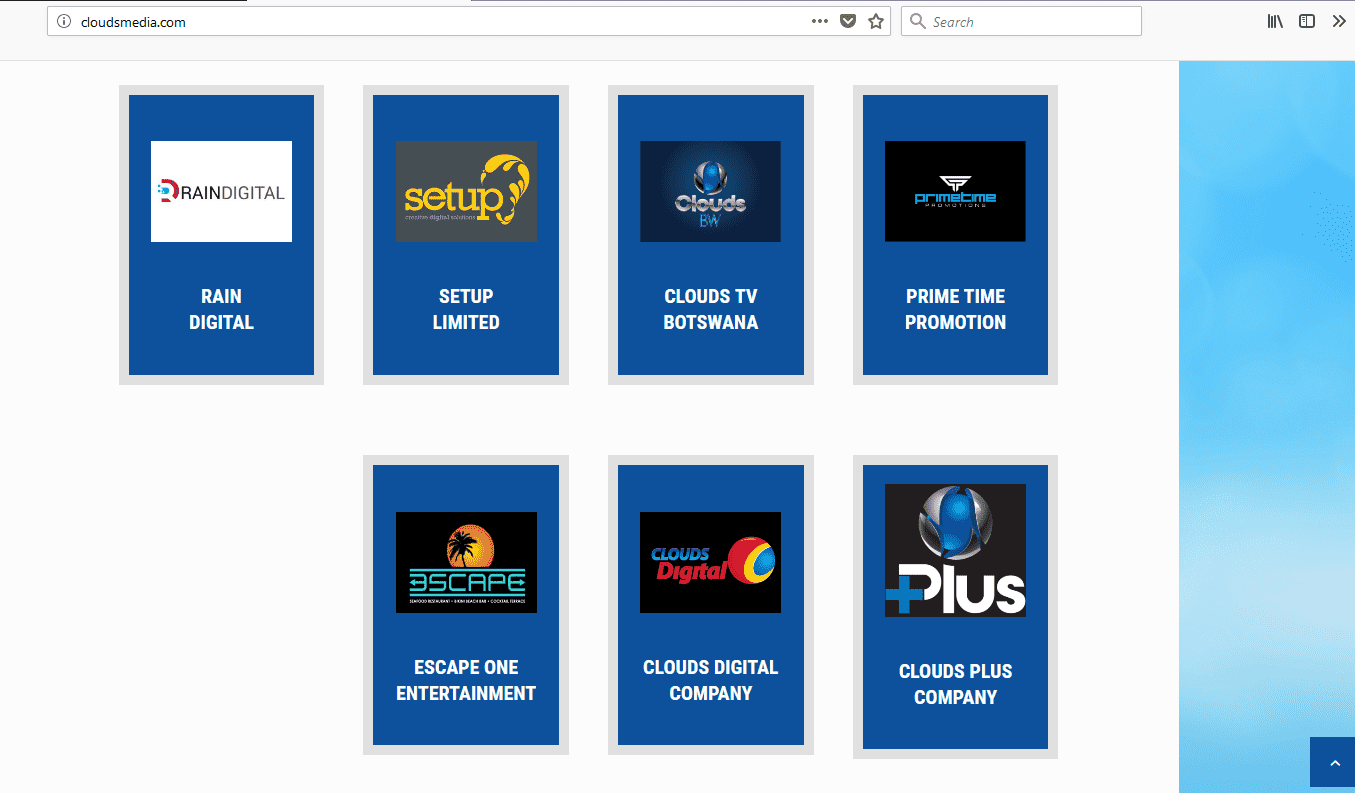Click into the Search box

click(1021, 21)
